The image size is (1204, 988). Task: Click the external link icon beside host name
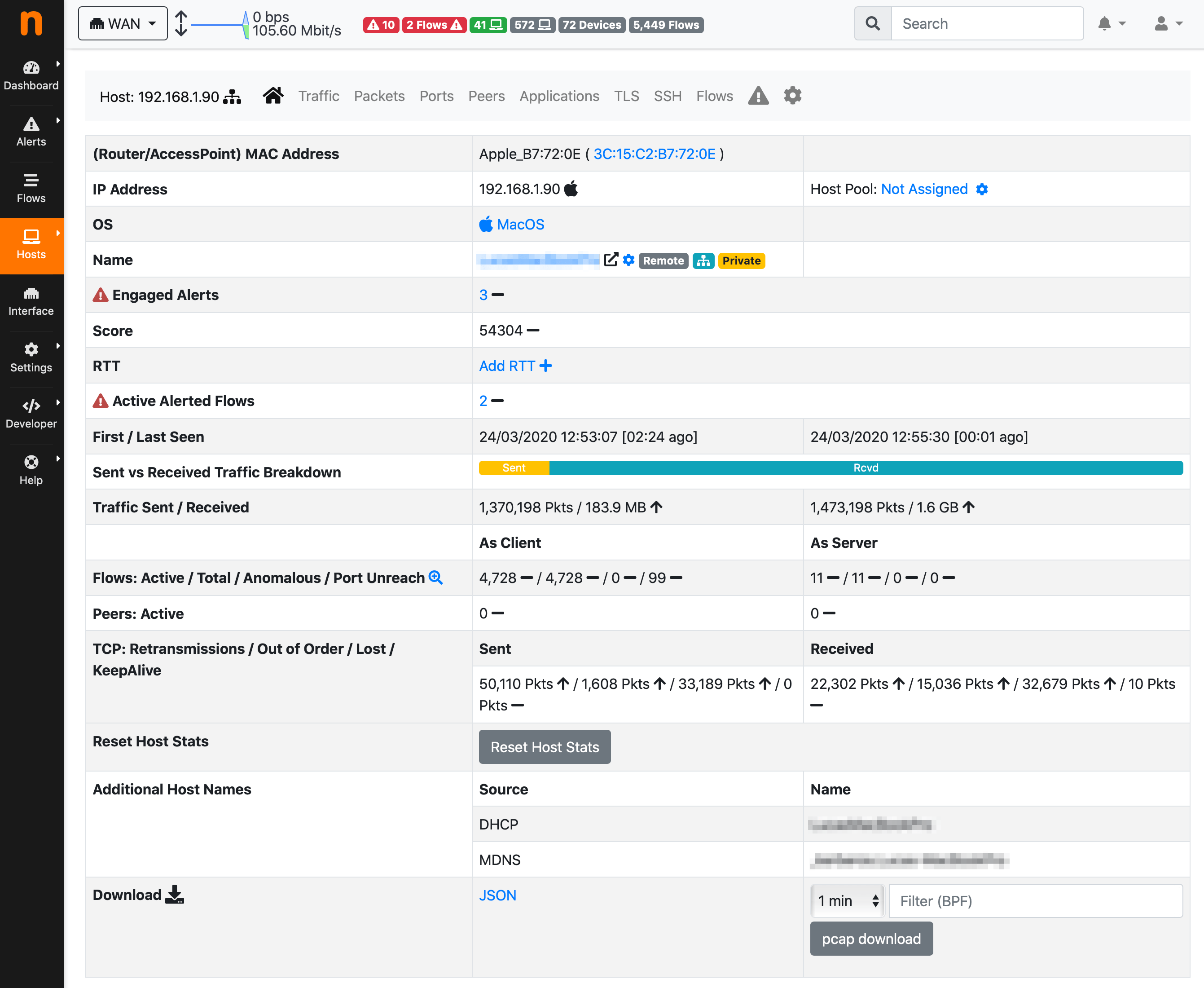point(611,260)
